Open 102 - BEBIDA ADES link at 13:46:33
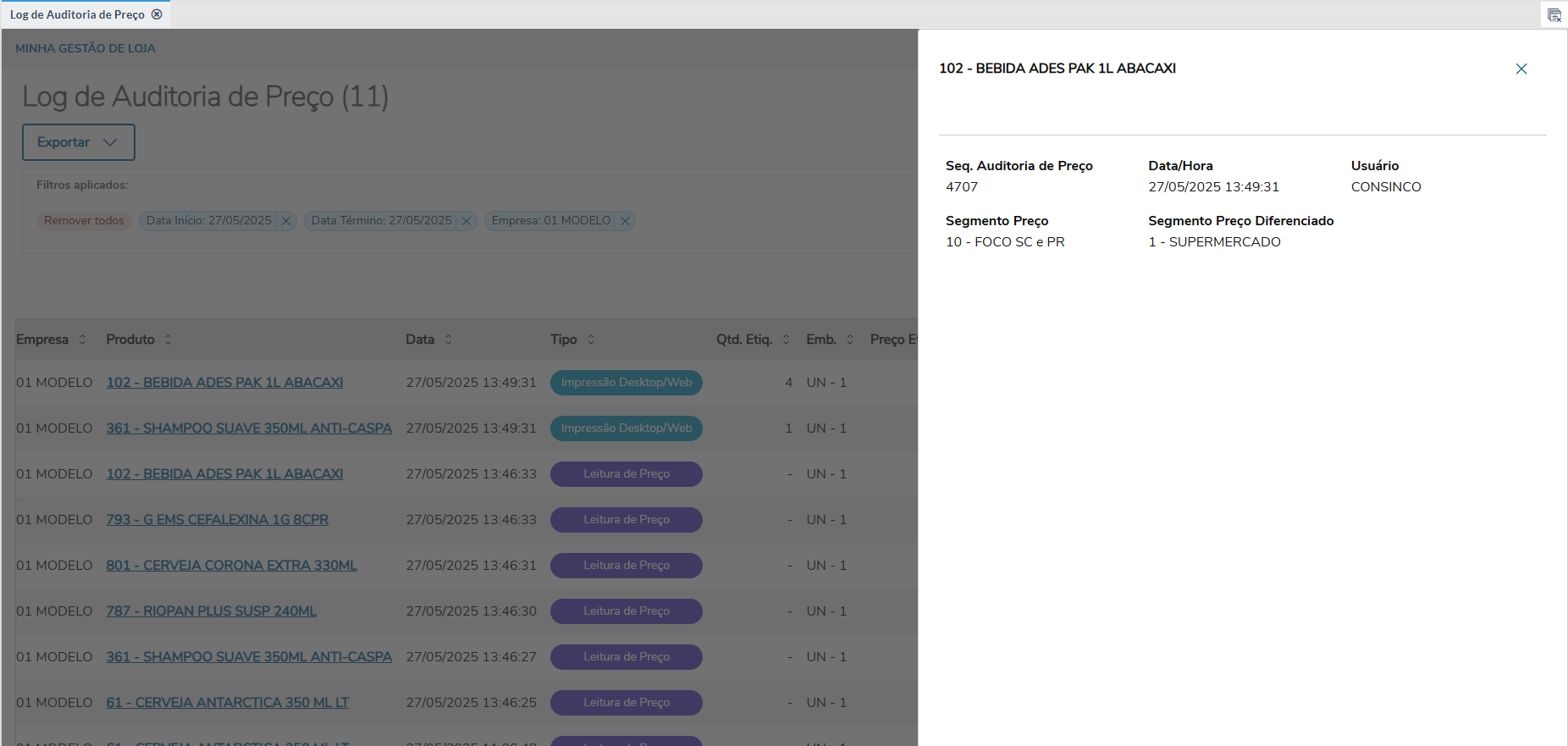The width and height of the screenshot is (1568, 746). point(224,474)
